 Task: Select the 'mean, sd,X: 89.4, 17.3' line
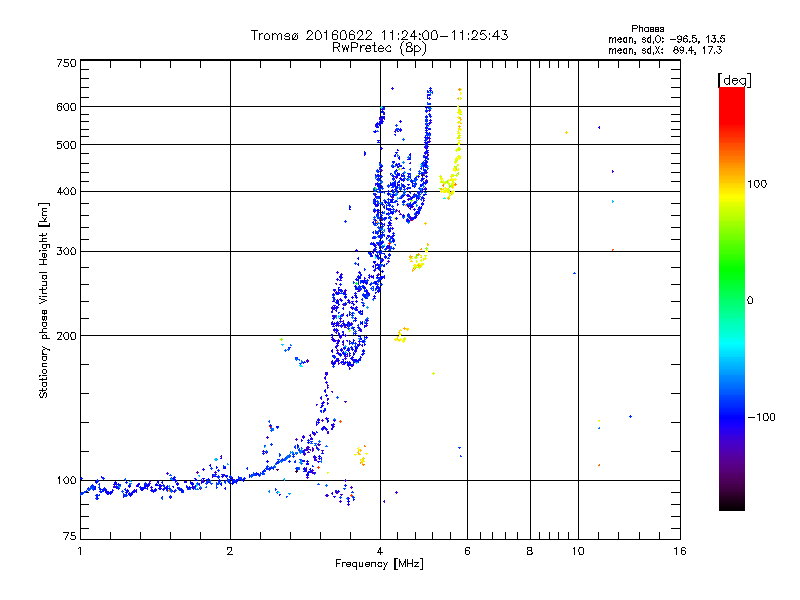tap(665, 50)
